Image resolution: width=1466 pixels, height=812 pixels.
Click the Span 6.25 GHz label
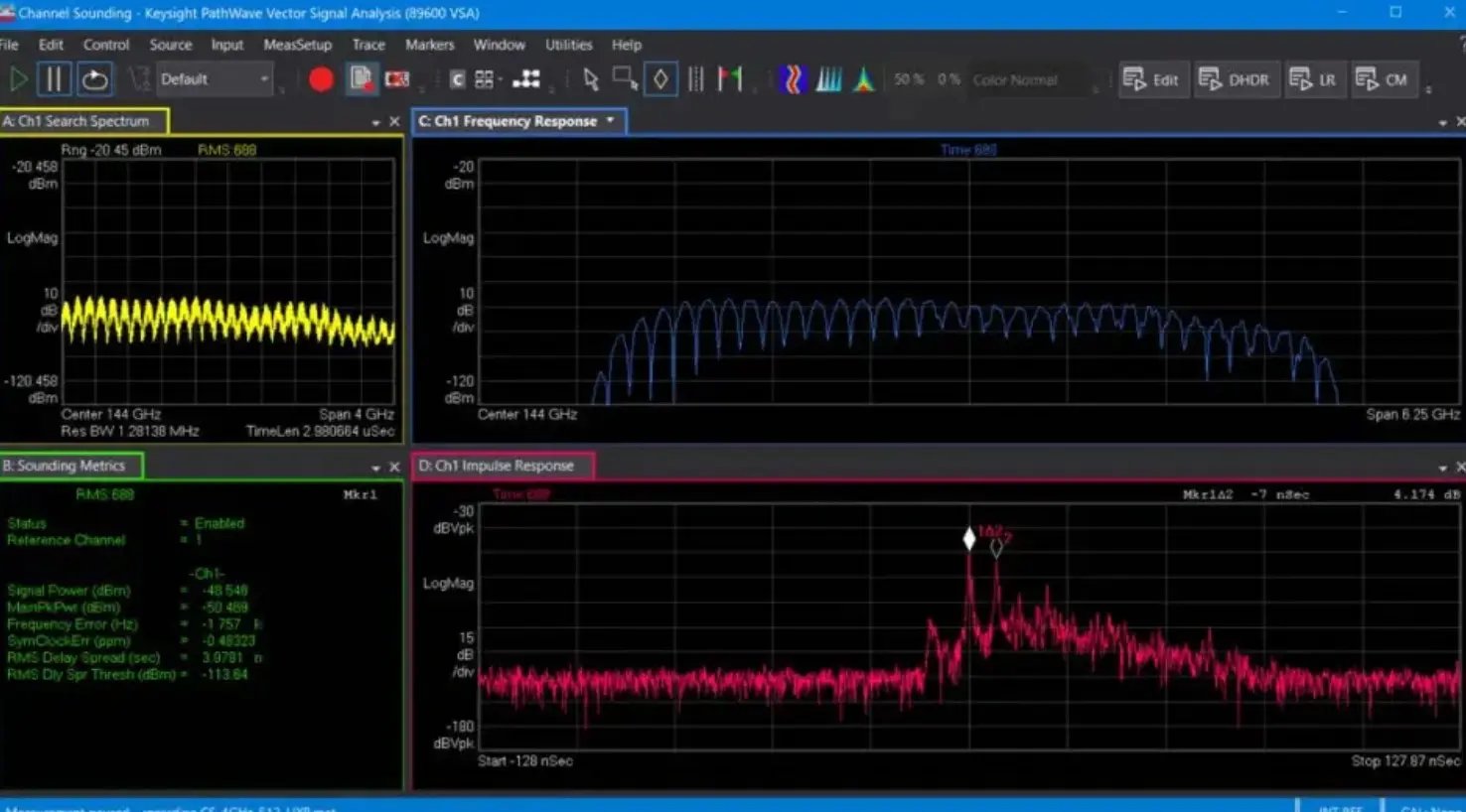pos(1412,414)
